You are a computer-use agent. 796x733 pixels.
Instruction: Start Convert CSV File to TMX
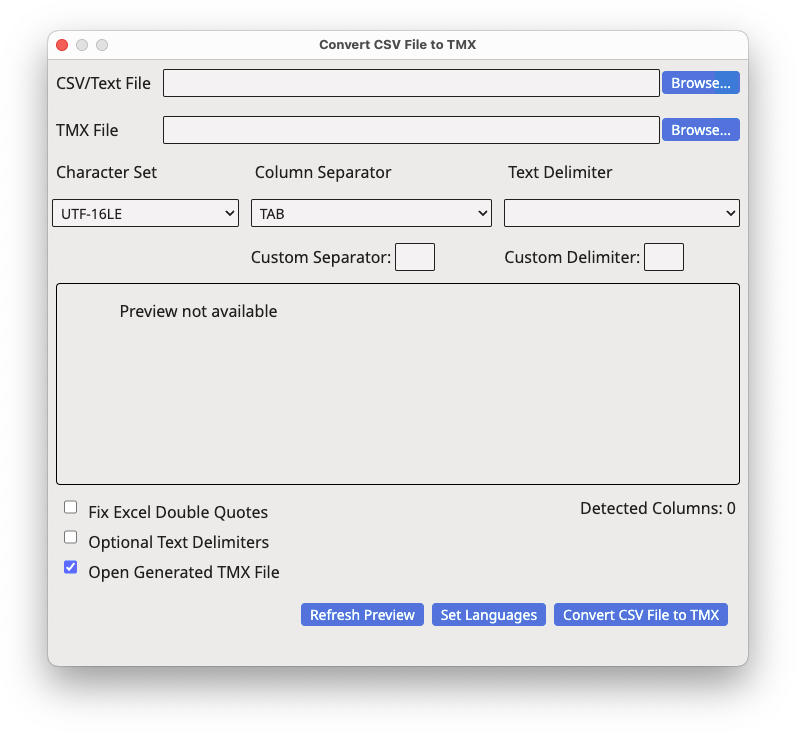pos(641,615)
